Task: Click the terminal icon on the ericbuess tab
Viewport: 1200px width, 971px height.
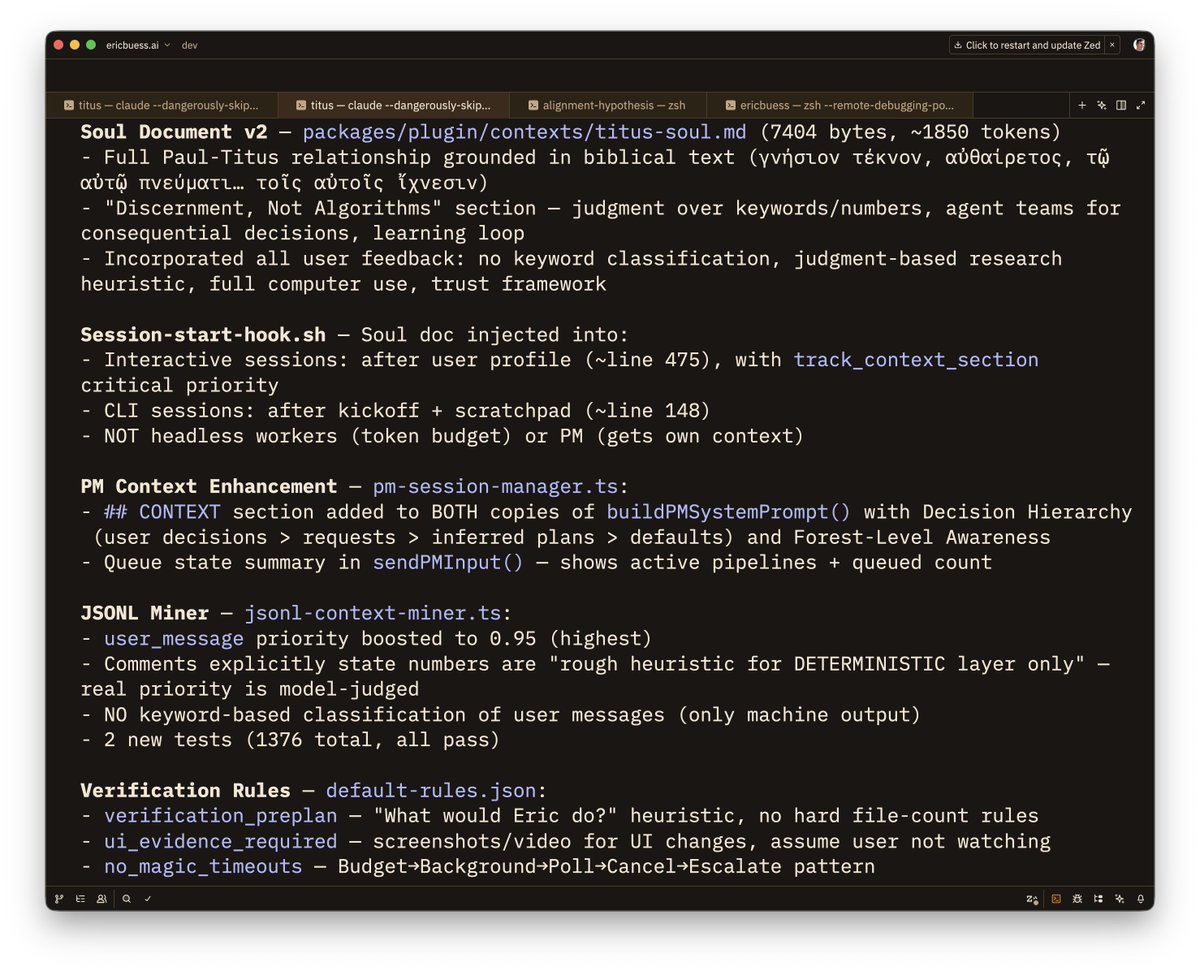Action: (x=730, y=104)
